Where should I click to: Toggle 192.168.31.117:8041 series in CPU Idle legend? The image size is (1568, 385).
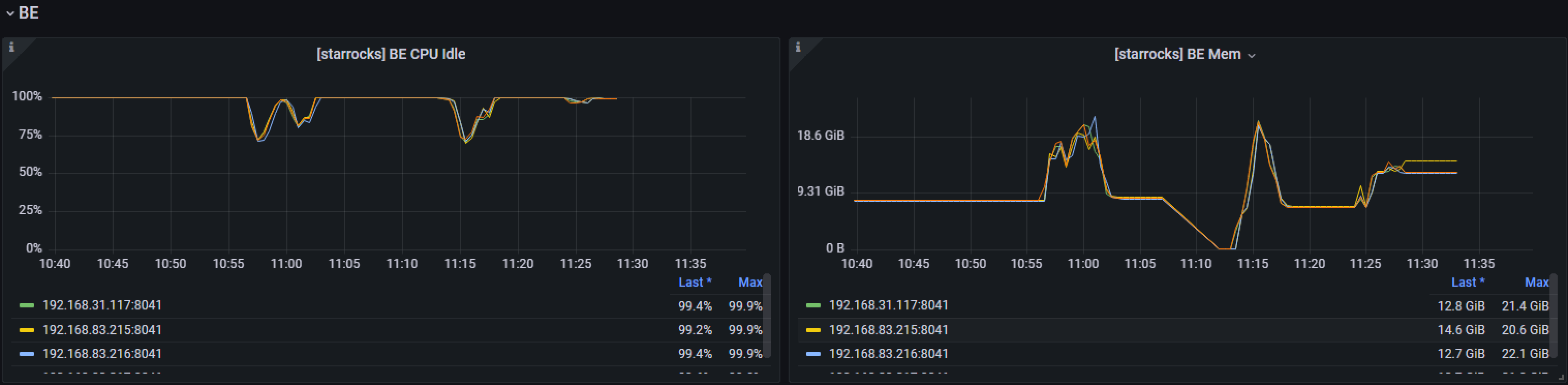tap(102, 305)
